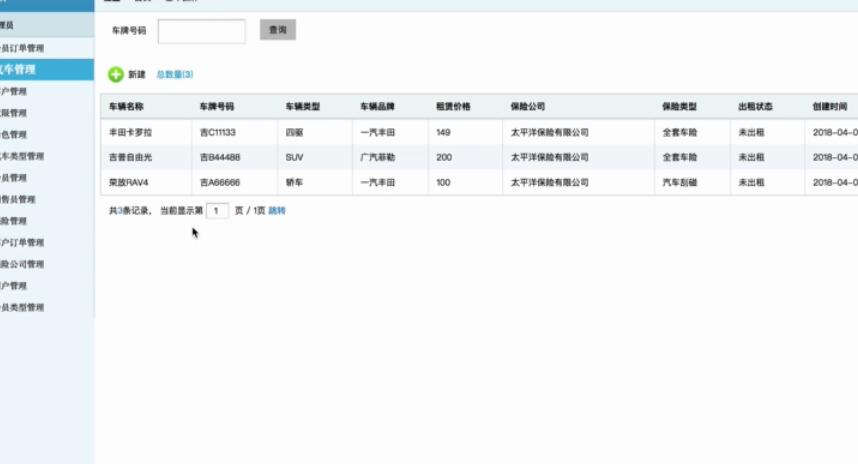The height and width of the screenshot is (464, 858).
Task: Click plate number 吉C11133
Action: pyautogui.click(x=218, y=132)
